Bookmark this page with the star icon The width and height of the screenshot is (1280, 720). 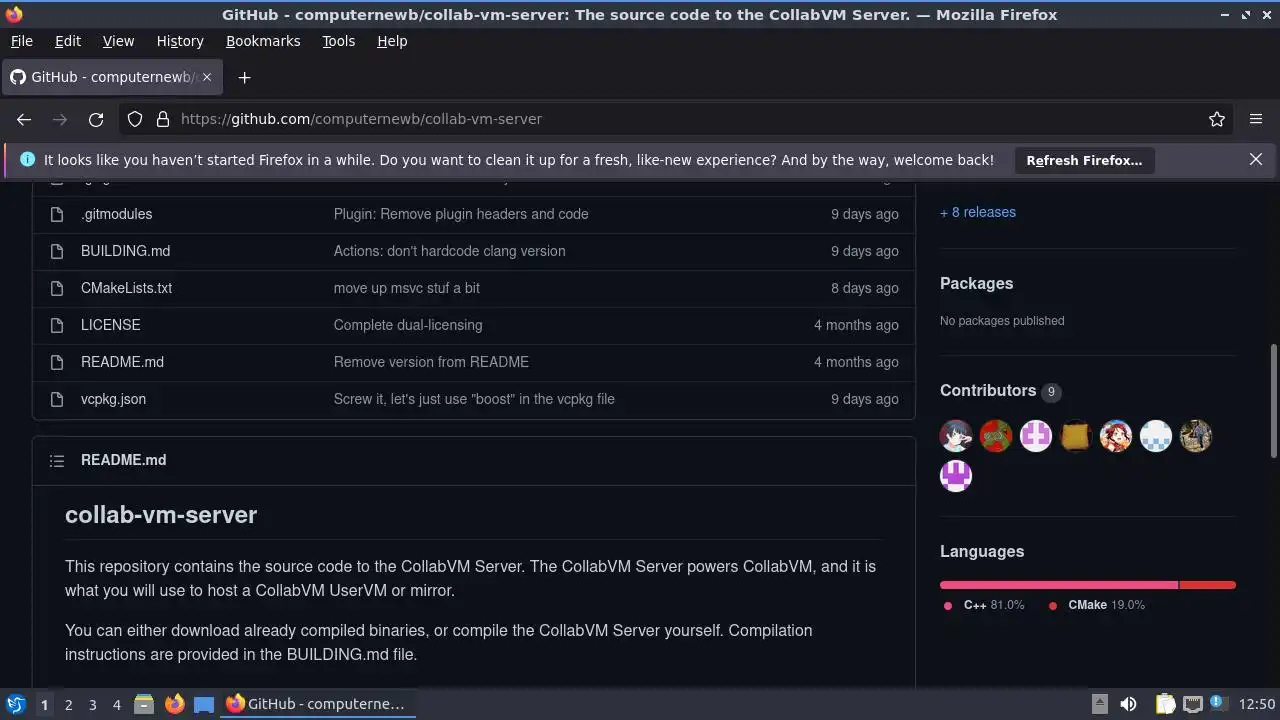(1217, 119)
